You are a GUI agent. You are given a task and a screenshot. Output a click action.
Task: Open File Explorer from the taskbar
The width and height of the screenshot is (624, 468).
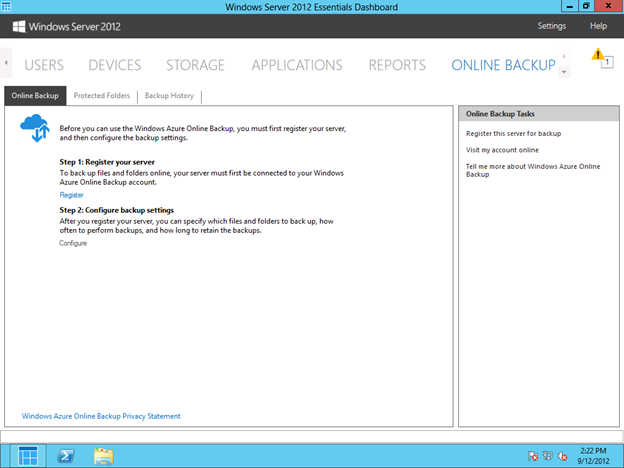click(x=103, y=456)
